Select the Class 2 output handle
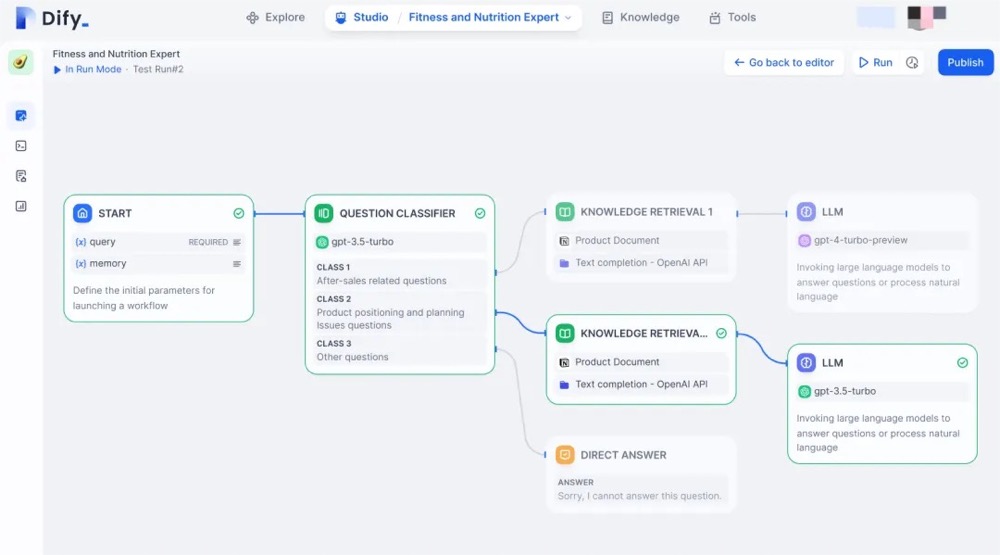The width and height of the screenshot is (1000, 555). [496, 313]
